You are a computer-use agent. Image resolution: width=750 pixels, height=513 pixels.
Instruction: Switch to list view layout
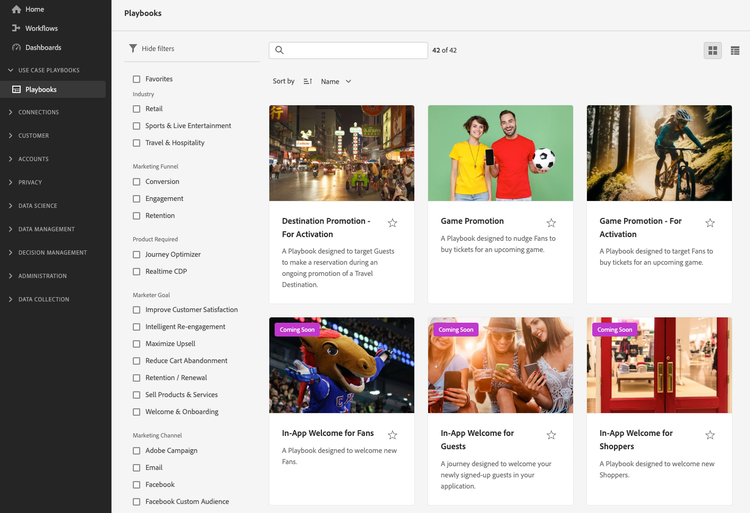[x=735, y=50]
